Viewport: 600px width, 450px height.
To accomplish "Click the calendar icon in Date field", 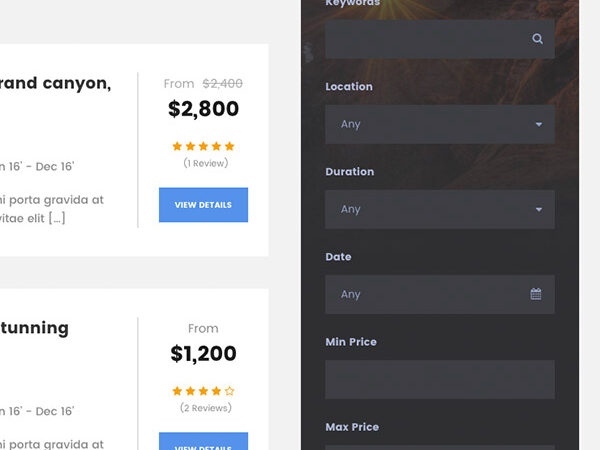I will click(x=536, y=294).
